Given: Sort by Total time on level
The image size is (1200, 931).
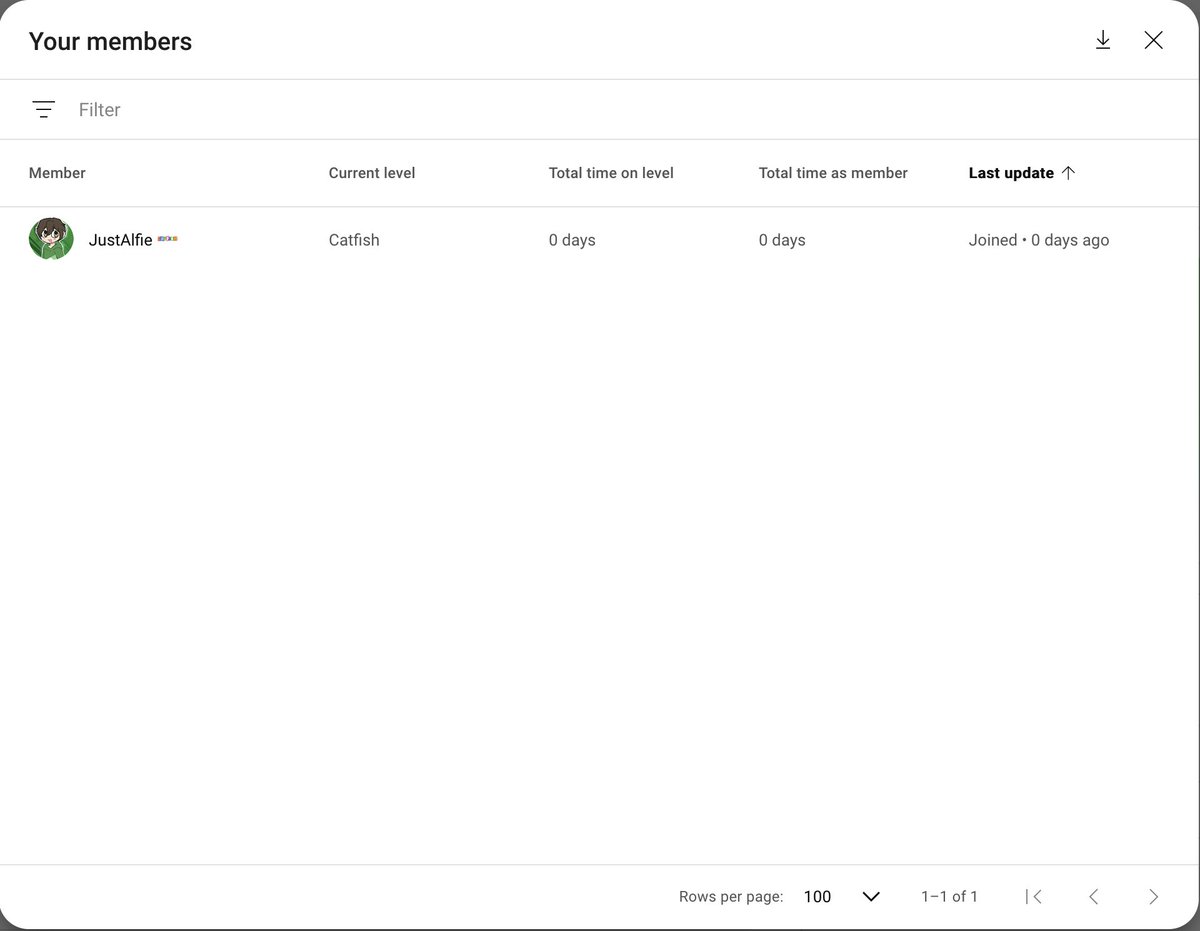Looking at the screenshot, I should point(611,173).
